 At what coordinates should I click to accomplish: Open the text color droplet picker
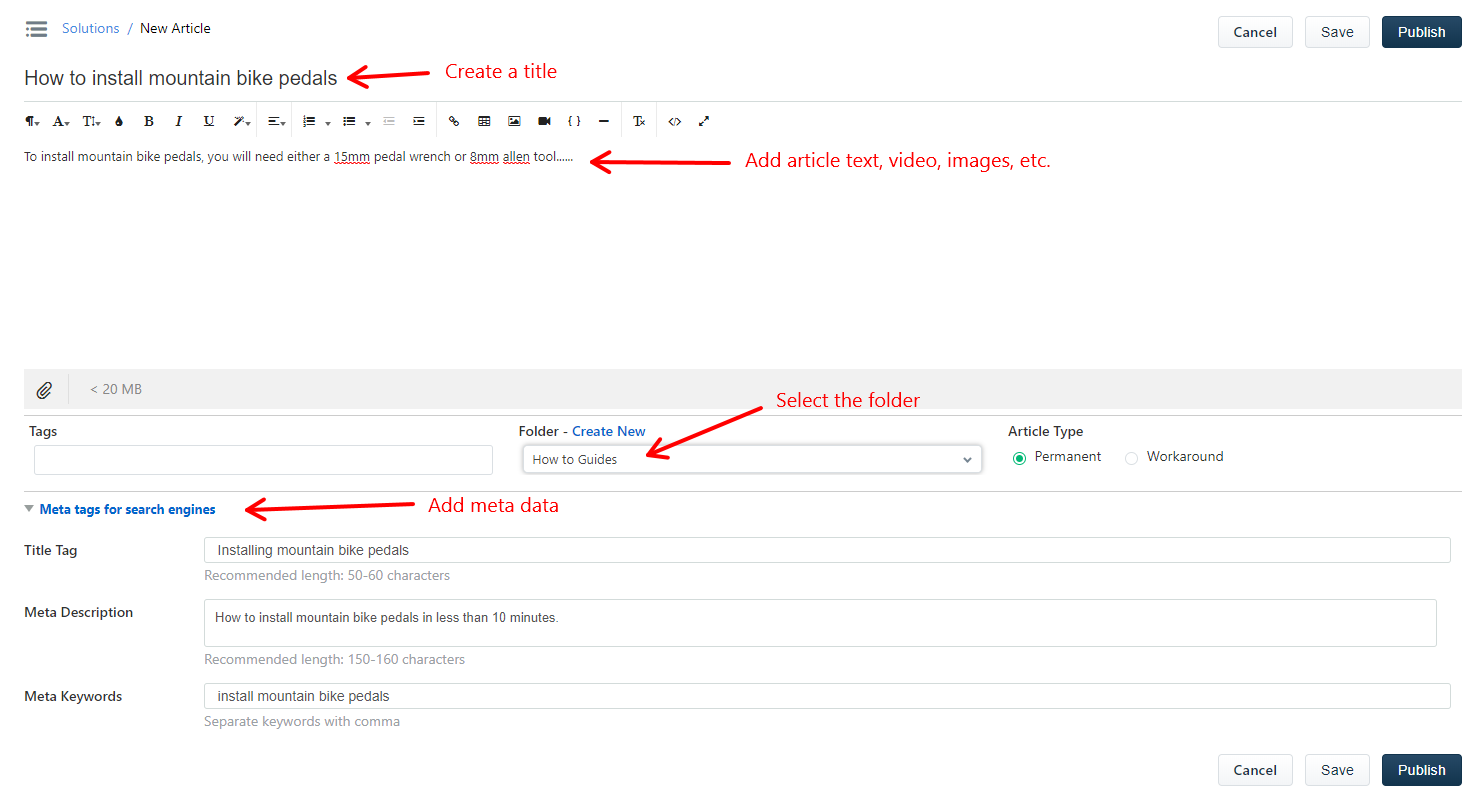pos(119,121)
